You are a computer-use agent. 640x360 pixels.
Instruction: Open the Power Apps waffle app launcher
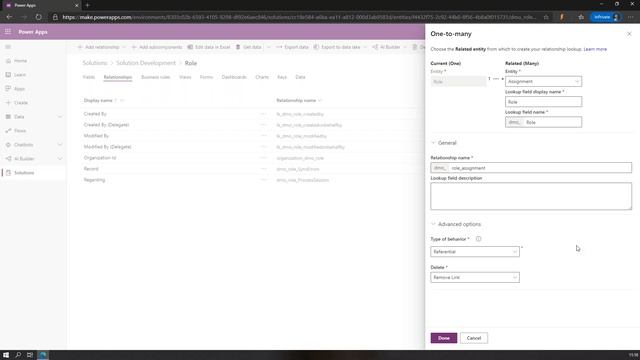click(x=8, y=31)
